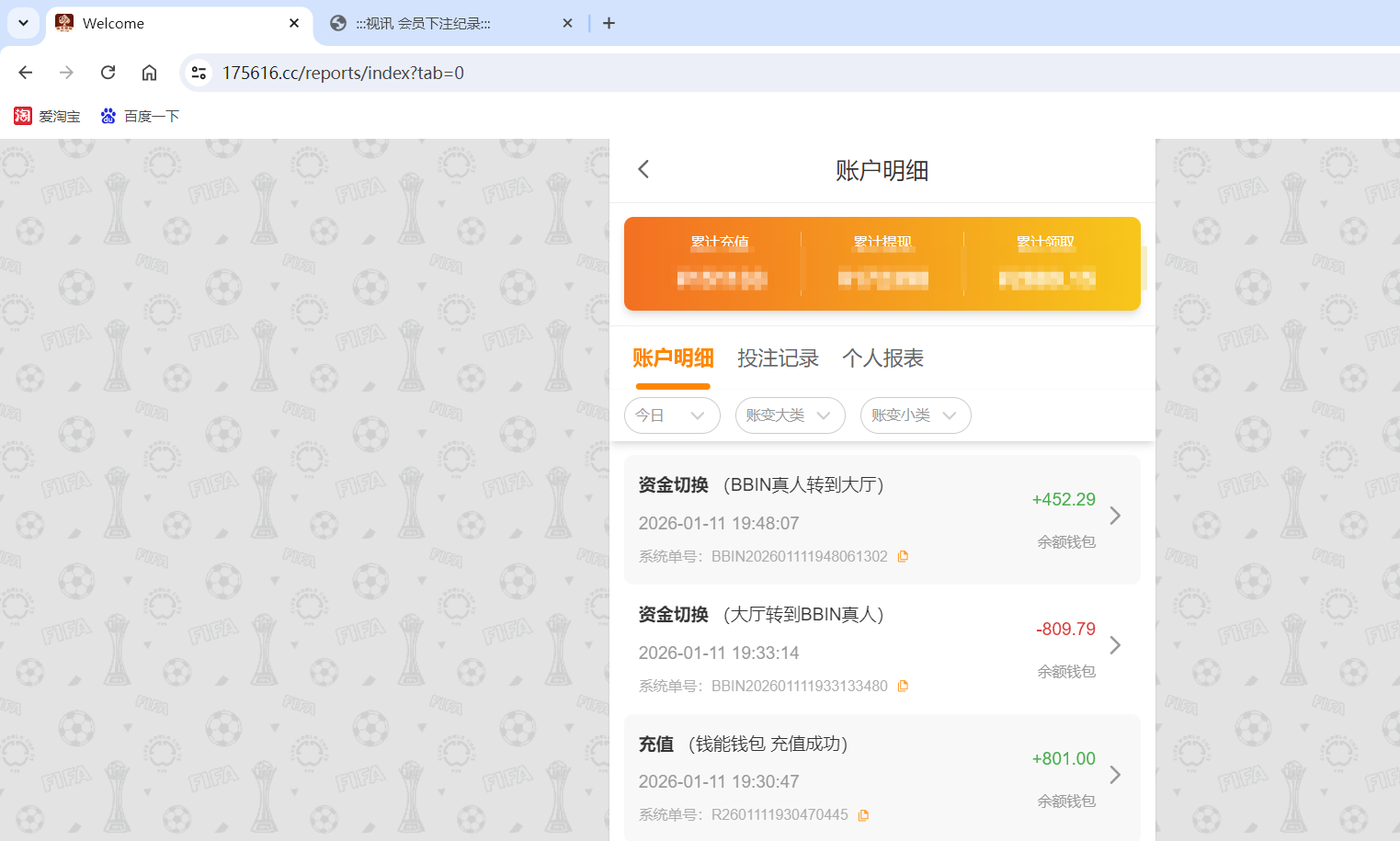Click the 百度一下 bookmark icon

108,116
